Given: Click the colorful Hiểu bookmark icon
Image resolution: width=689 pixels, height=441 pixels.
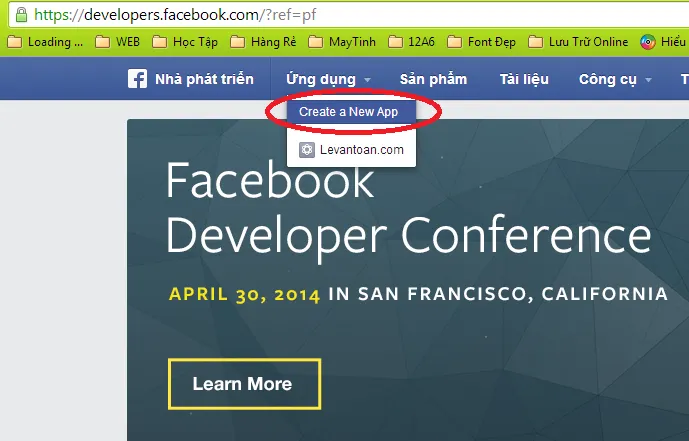Looking at the screenshot, I should (x=648, y=42).
